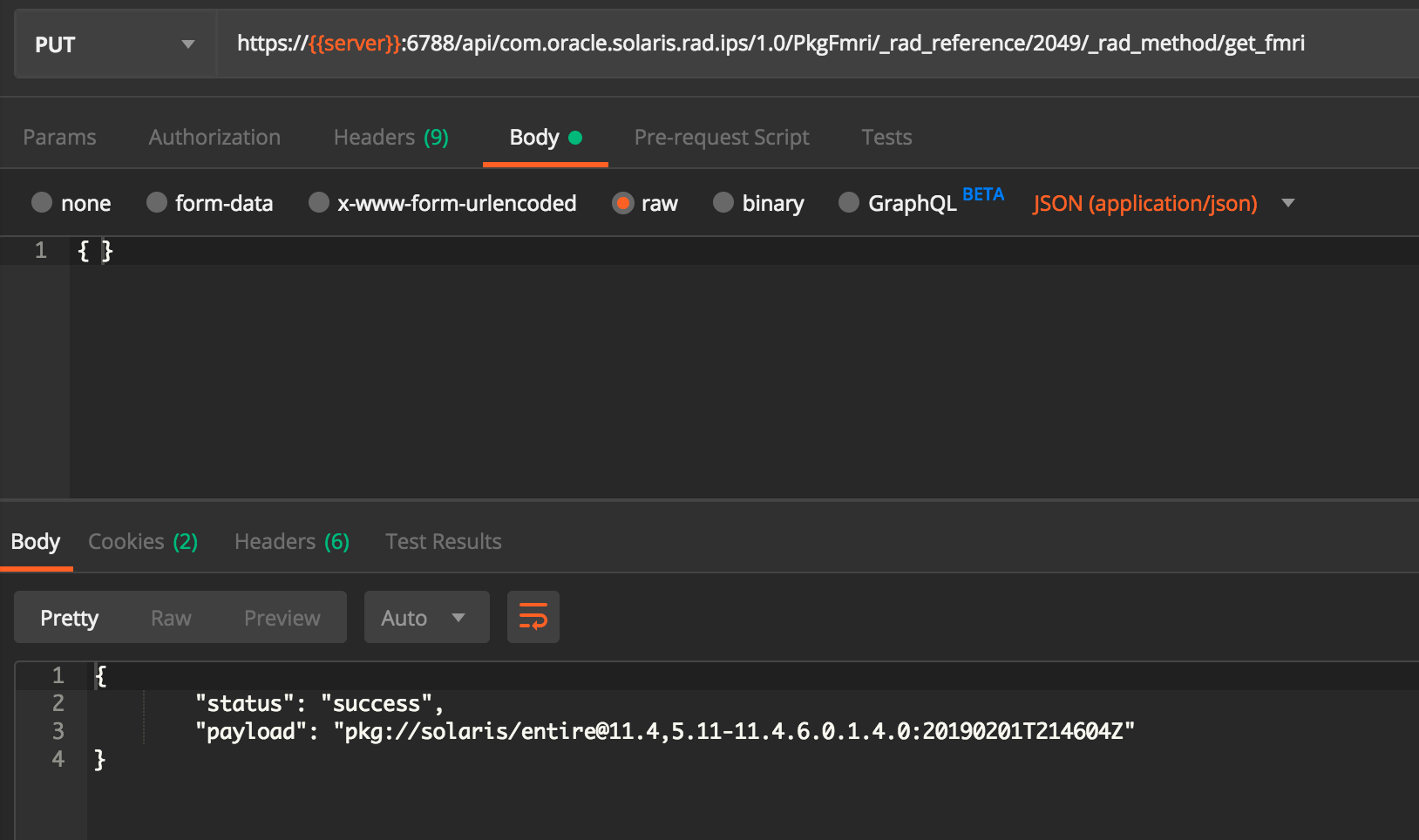
Task: Open the PUT method dropdown
Action: (115, 44)
